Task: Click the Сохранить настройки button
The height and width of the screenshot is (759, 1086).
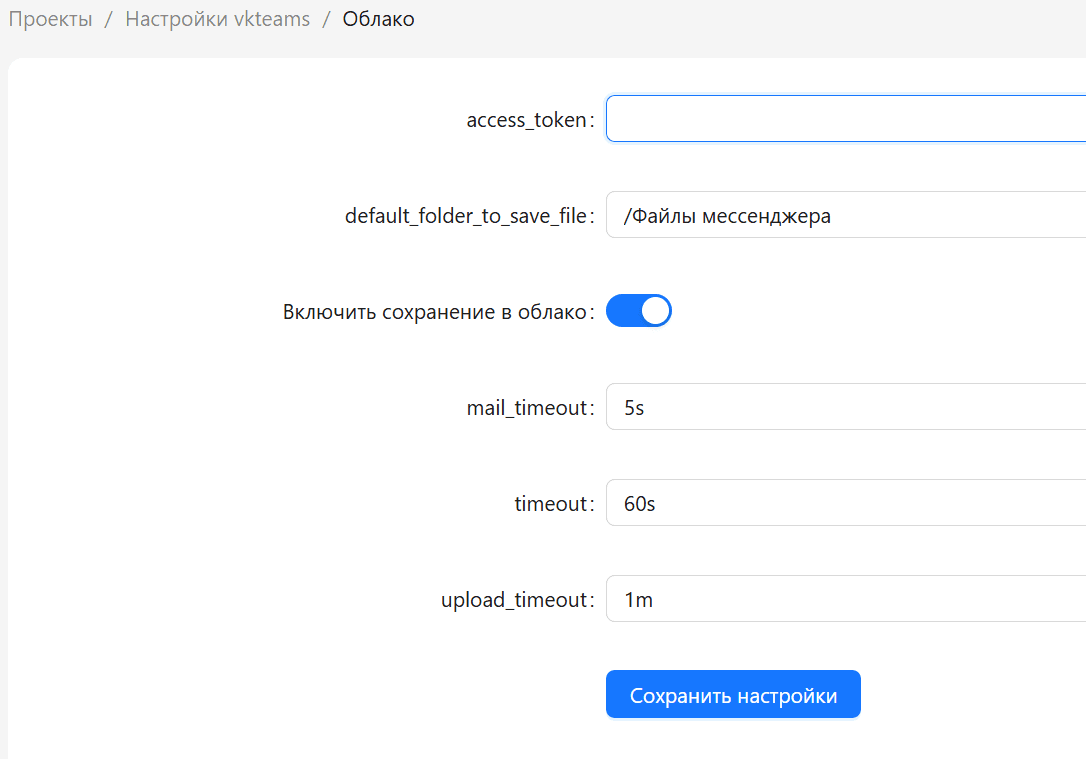Action: (x=733, y=695)
